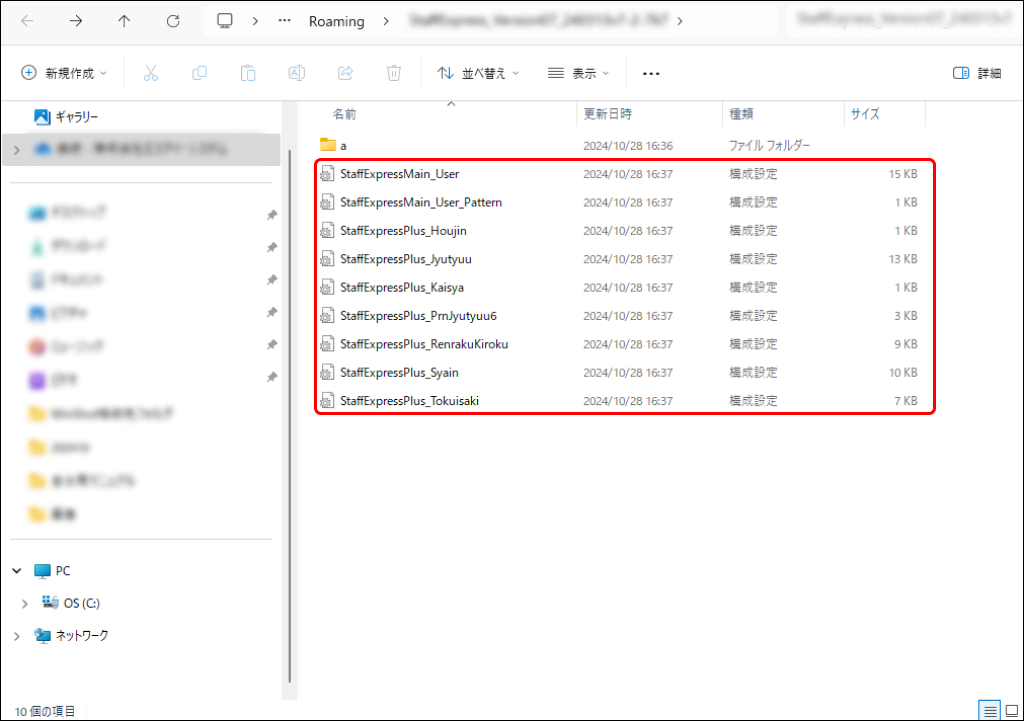Click config file icon for StaffExpressPlus_Houjin
This screenshot has height=721, width=1024.
click(x=327, y=231)
